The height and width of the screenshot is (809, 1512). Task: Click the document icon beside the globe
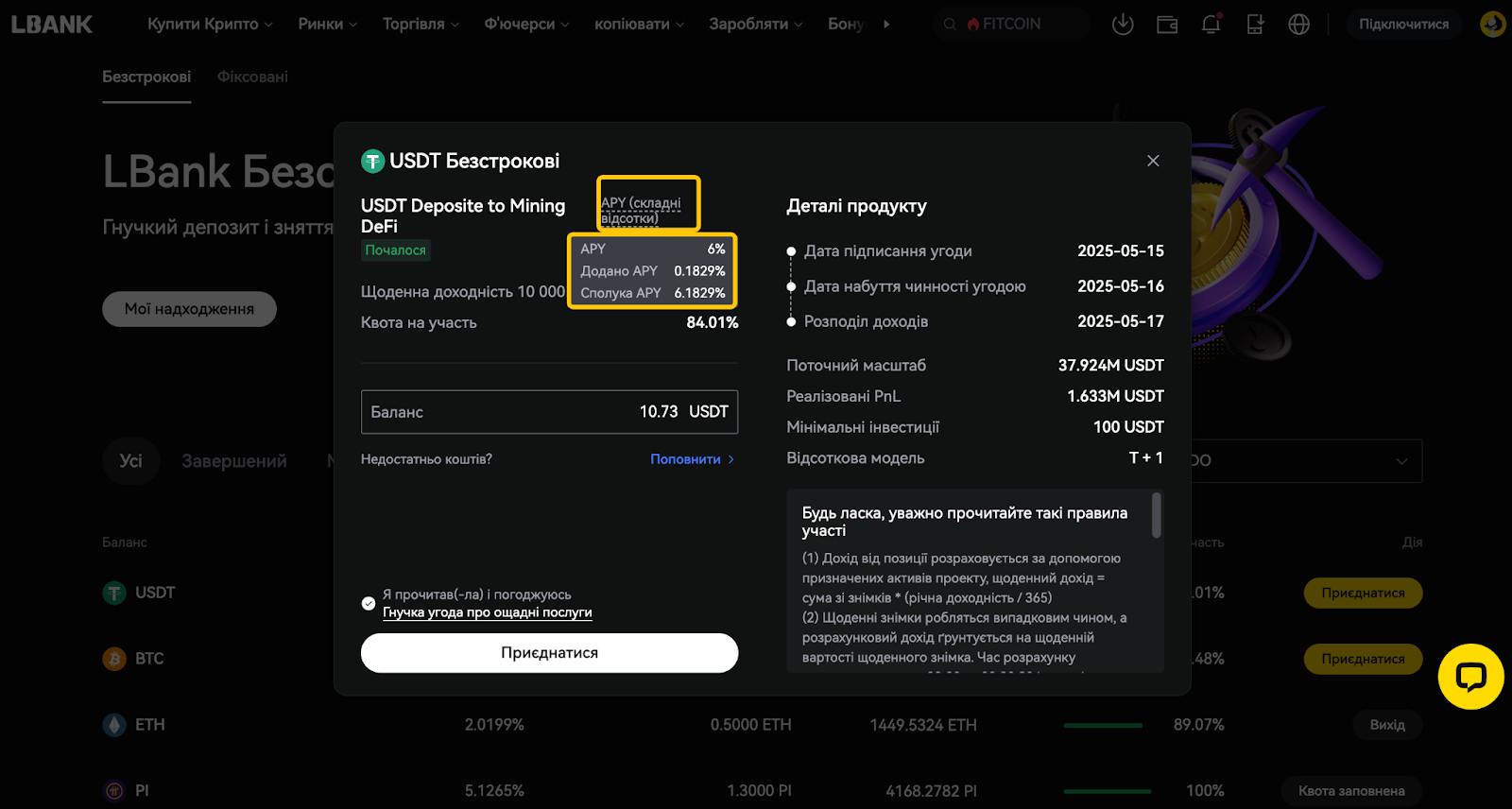(x=1255, y=25)
